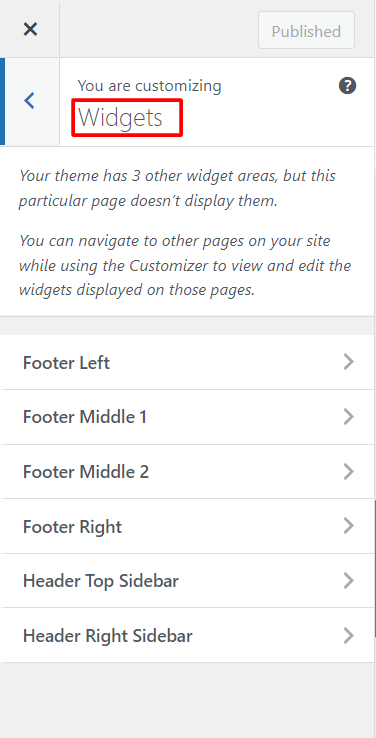Click the Widgets section title
This screenshot has height=738, width=376.
[120, 118]
